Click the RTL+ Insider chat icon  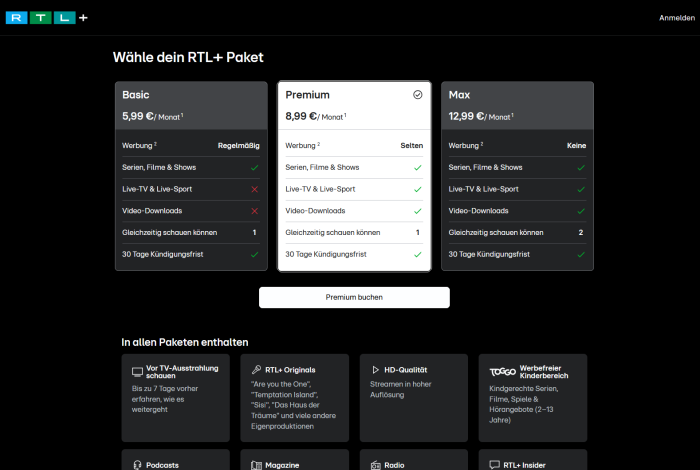pos(494,465)
